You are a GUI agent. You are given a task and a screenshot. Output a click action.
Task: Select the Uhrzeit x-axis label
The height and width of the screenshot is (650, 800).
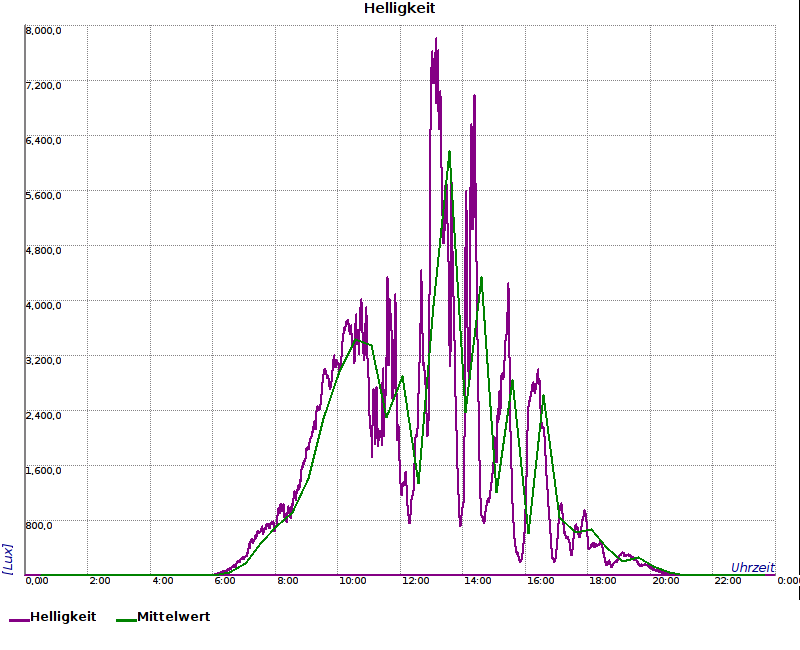(752, 567)
